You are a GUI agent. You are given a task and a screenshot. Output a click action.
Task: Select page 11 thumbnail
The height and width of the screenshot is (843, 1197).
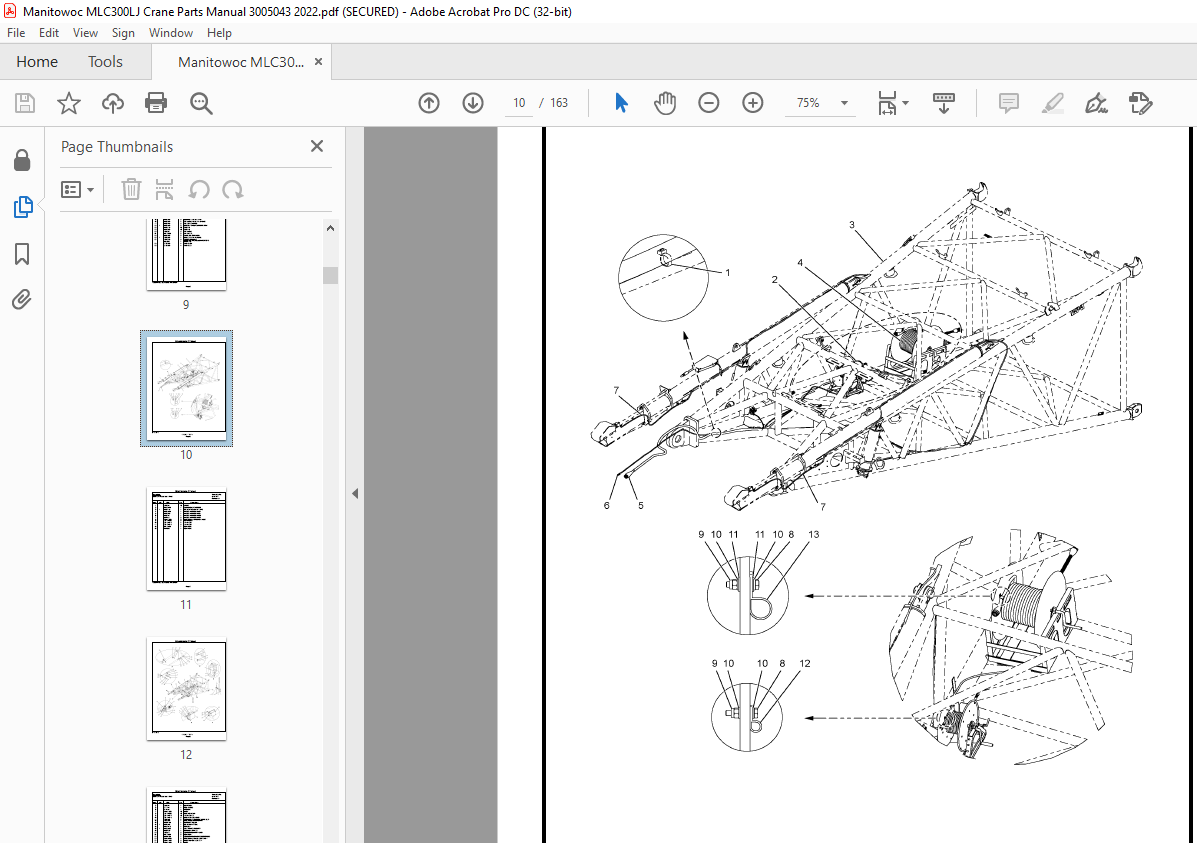186,538
